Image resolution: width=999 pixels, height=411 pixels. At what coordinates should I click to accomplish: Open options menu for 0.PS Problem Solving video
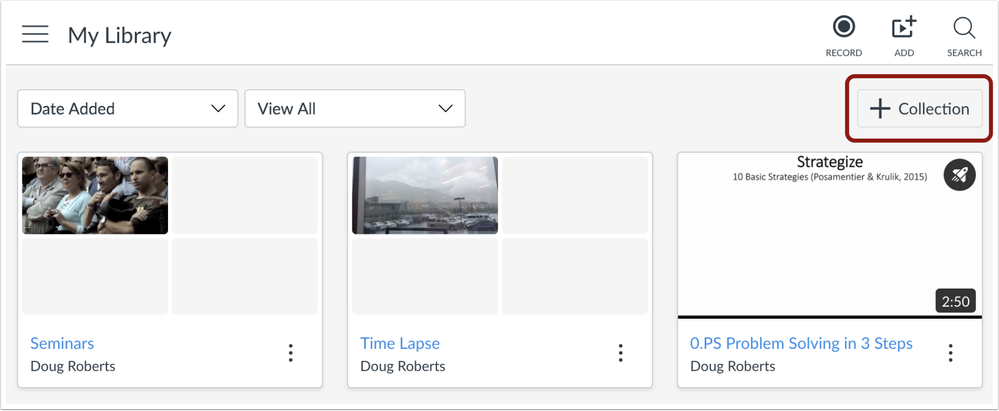click(x=951, y=353)
